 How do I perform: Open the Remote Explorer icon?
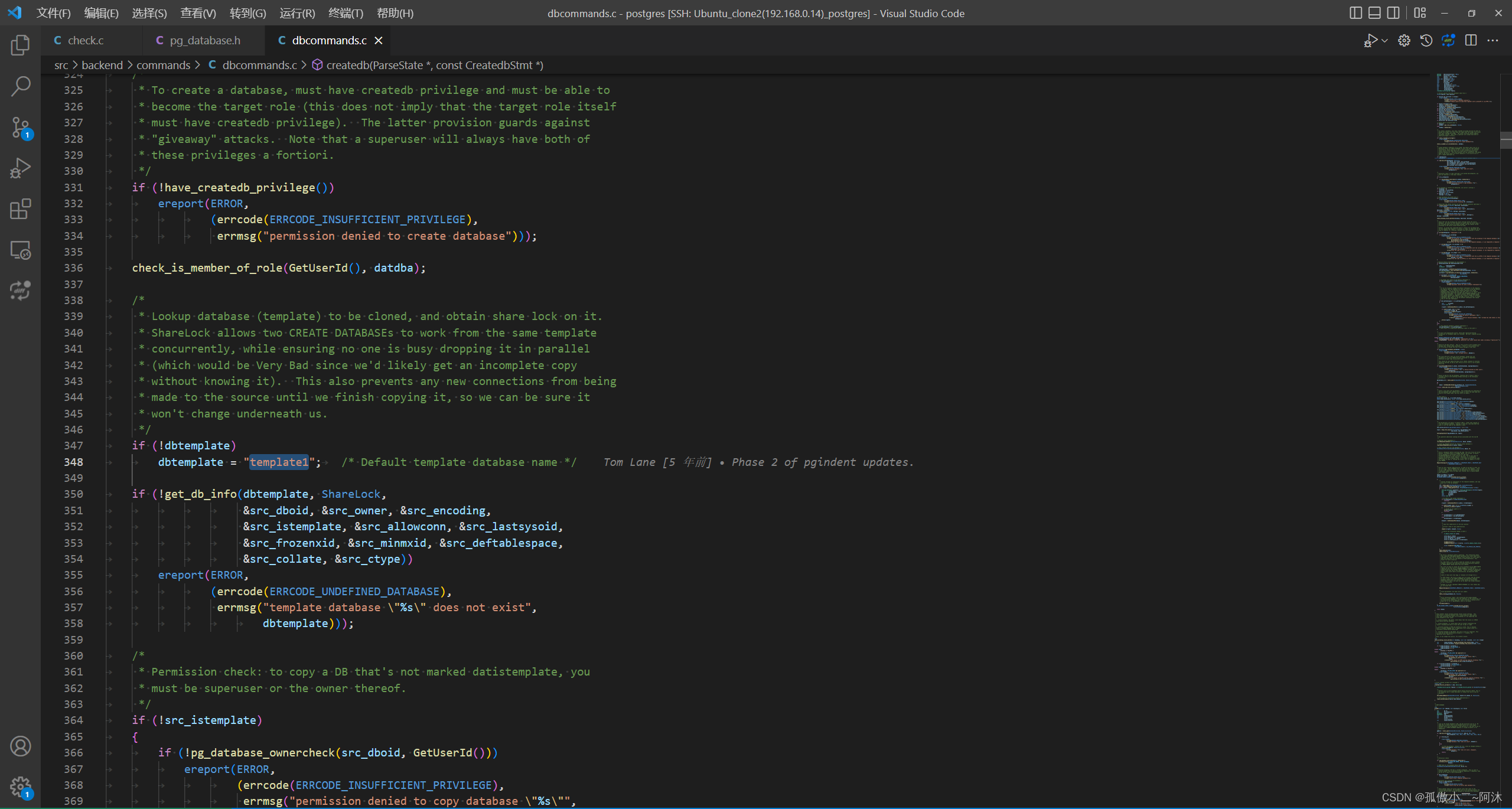point(20,250)
